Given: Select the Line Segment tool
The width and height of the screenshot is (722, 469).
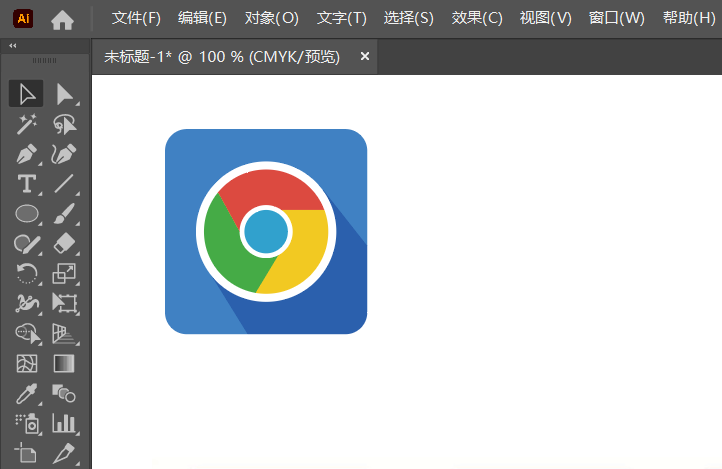Looking at the screenshot, I should (64, 184).
